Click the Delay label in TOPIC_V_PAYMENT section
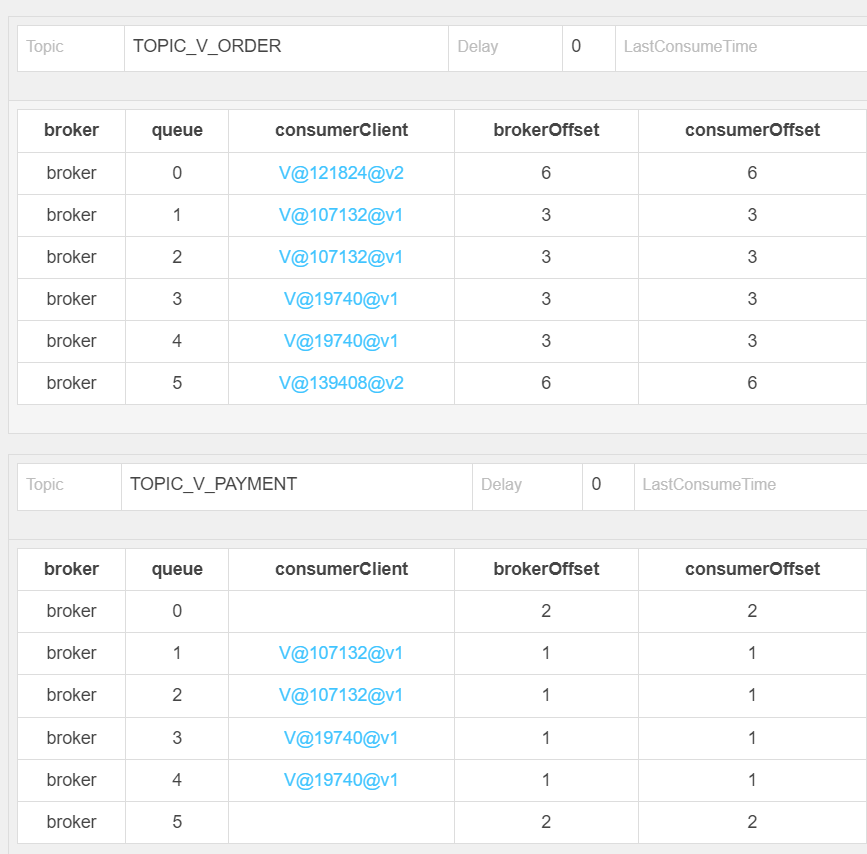This screenshot has width=867, height=854. pyautogui.click(x=502, y=485)
